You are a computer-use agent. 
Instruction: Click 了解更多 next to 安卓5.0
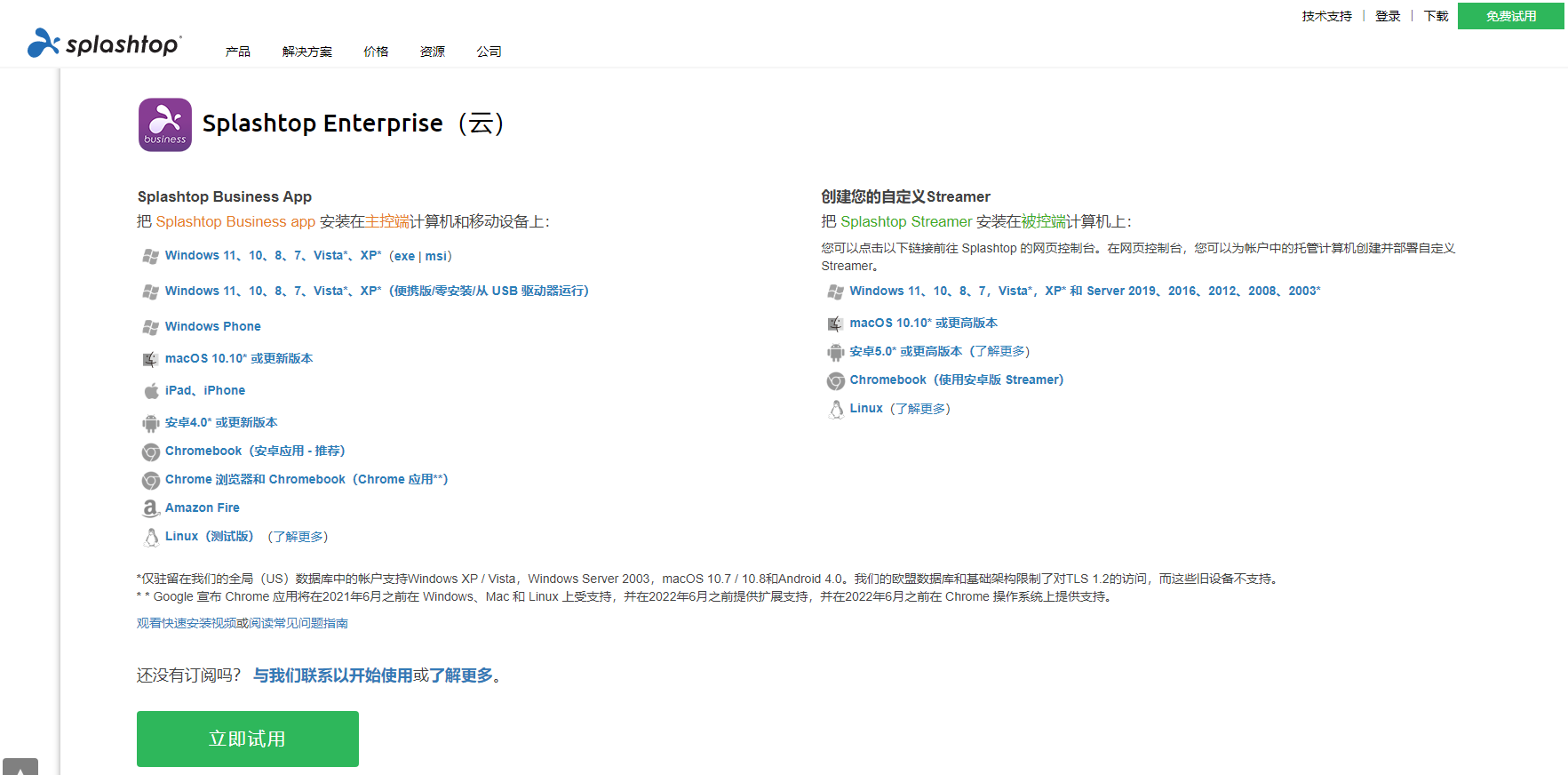tap(999, 351)
